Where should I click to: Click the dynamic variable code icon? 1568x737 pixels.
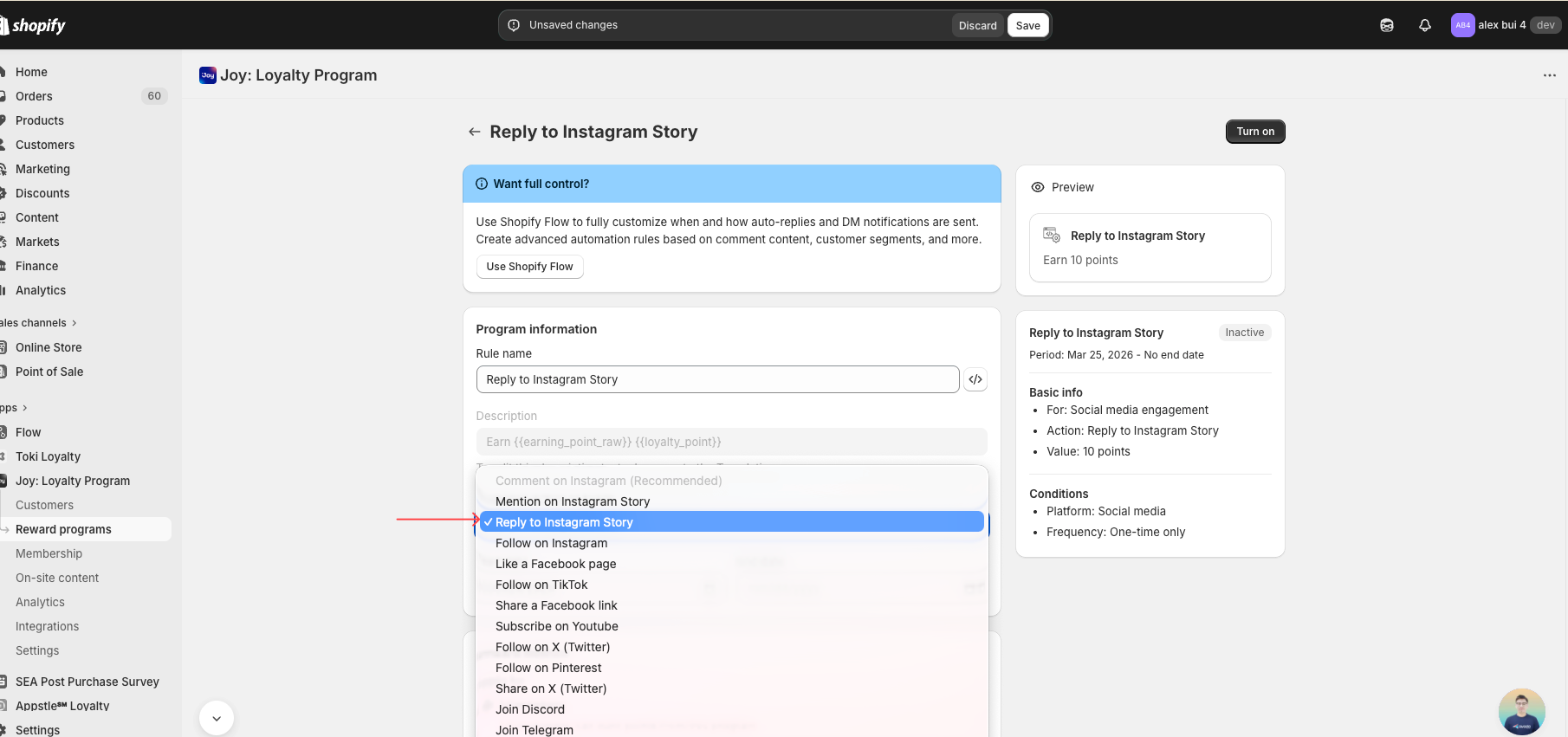coord(975,379)
